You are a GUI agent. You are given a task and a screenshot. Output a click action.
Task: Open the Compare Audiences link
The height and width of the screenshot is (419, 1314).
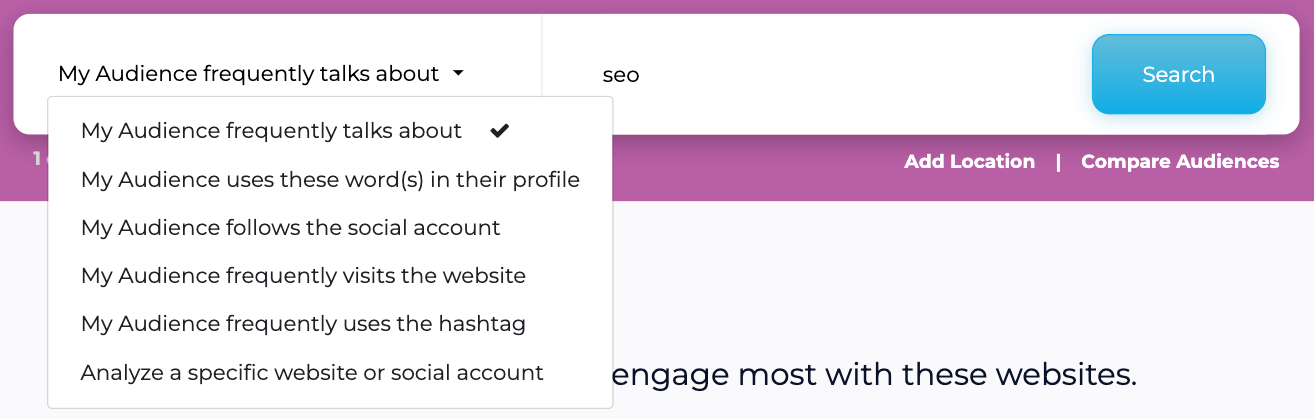click(x=1180, y=162)
